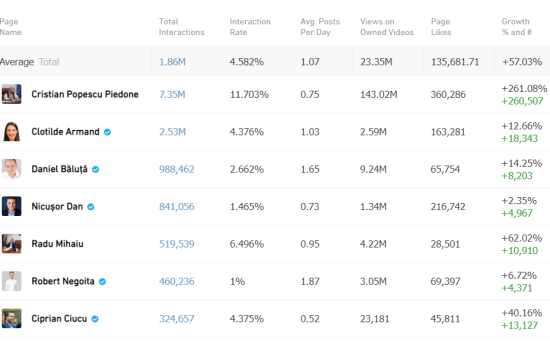550x362 pixels.
Task: Click Radu Mihaiu's profile avatar
Action: tap(12, 243)
